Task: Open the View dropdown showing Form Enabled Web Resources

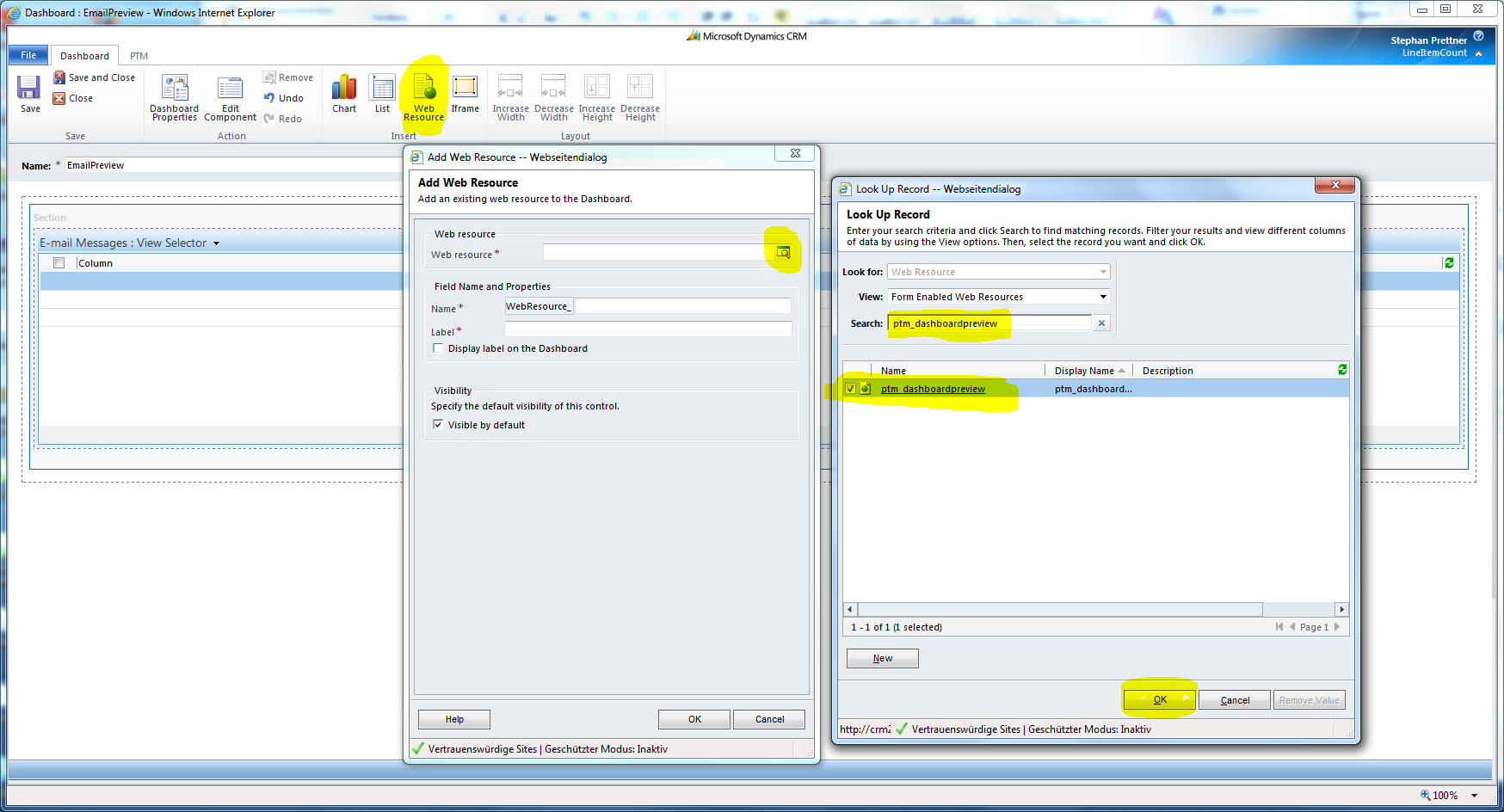Action: point(1102,296)
